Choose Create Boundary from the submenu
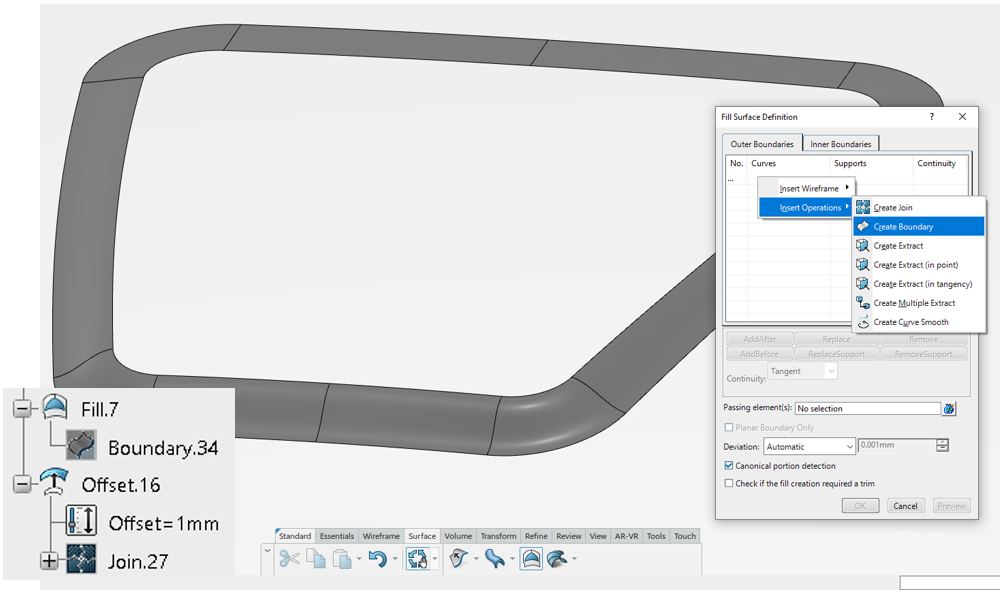1004x594 pixels. click(903, 227)
